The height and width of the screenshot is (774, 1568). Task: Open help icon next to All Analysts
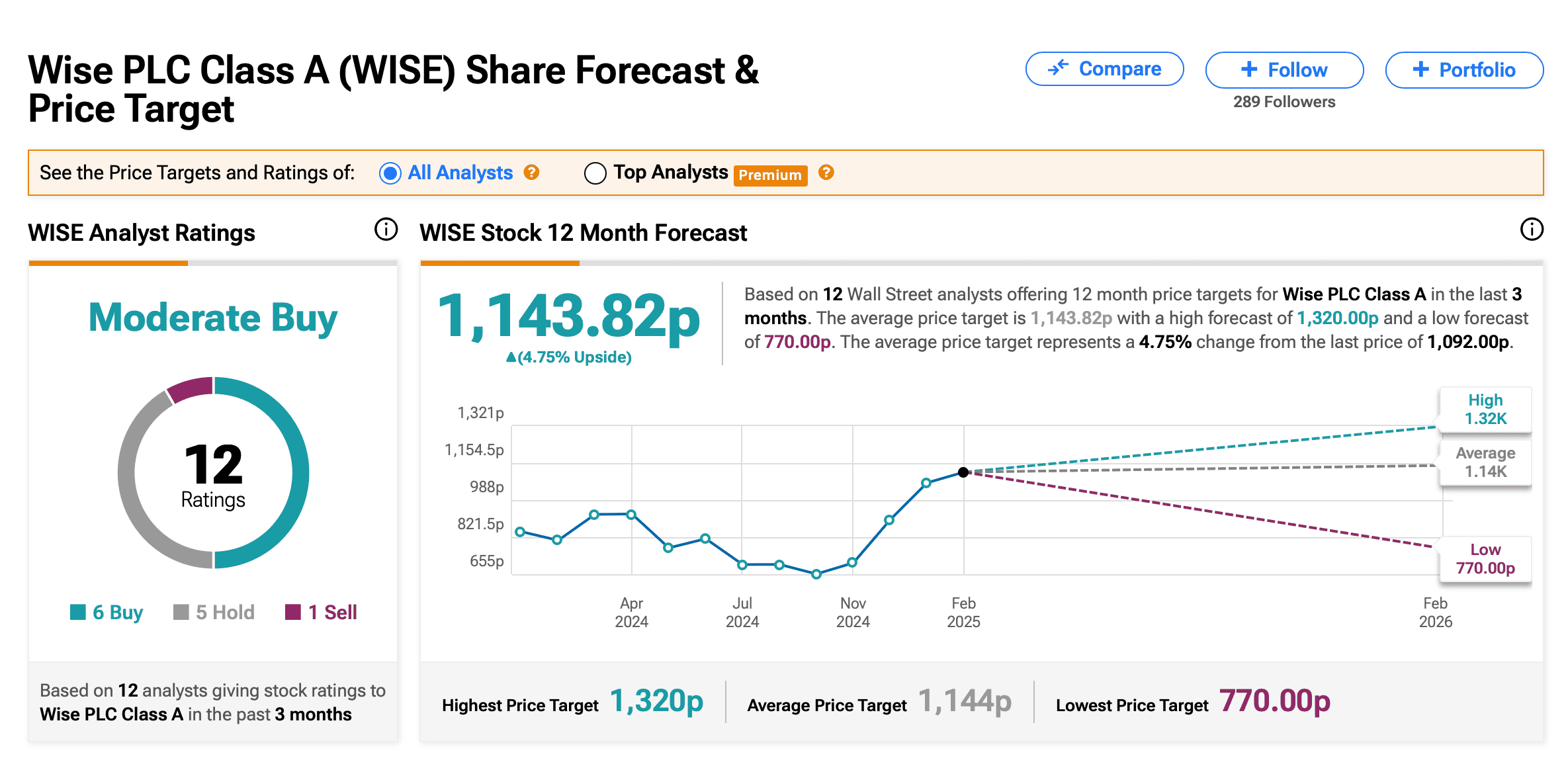click(x=531, y=173)
